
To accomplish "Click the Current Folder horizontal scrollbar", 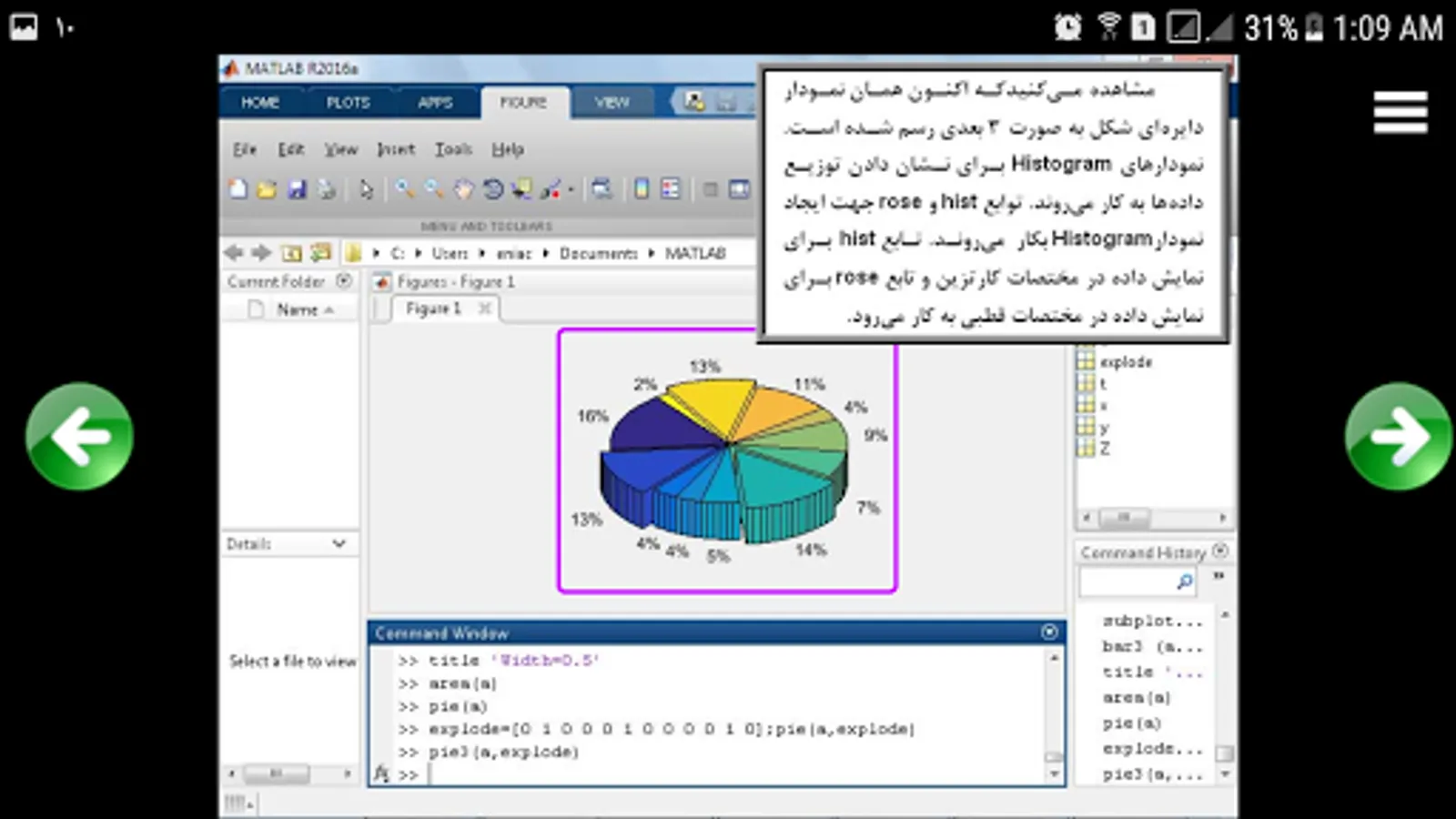I will (289, 773).
